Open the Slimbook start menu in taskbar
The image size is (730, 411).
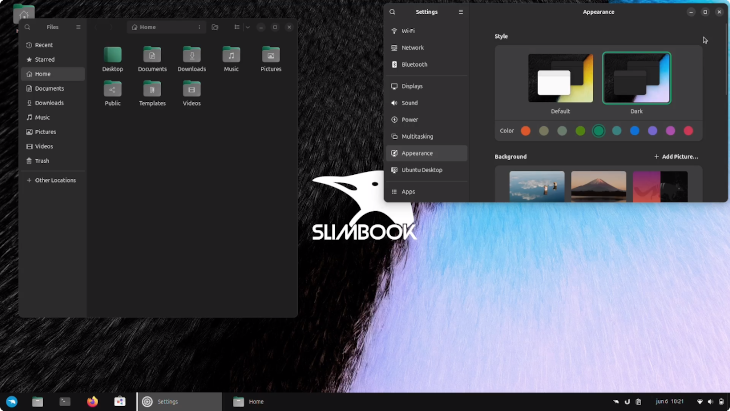tap(11, 402)
